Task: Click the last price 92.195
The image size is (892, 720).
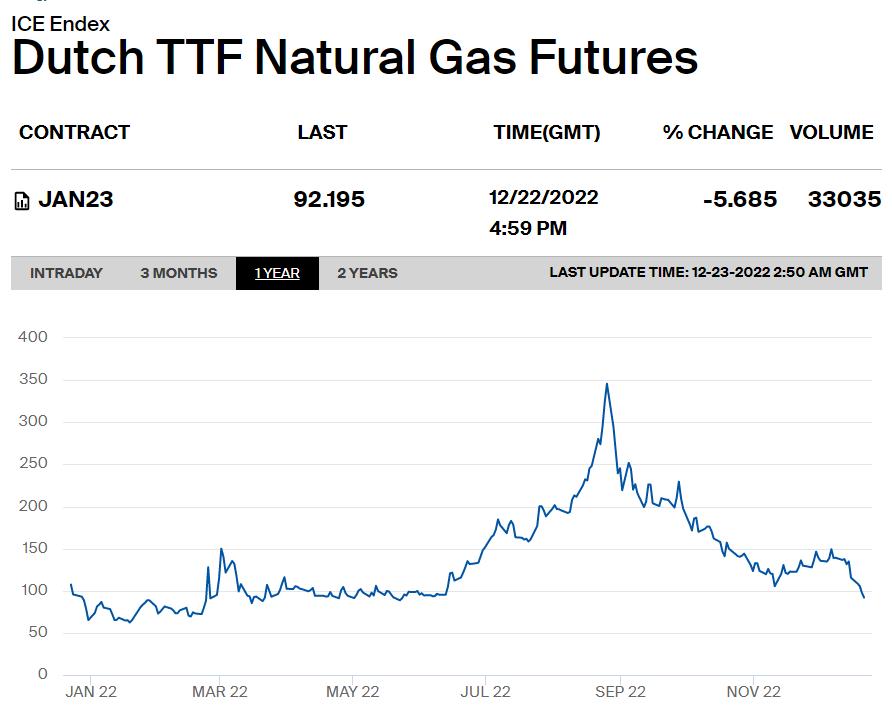Action: point(329,200)
